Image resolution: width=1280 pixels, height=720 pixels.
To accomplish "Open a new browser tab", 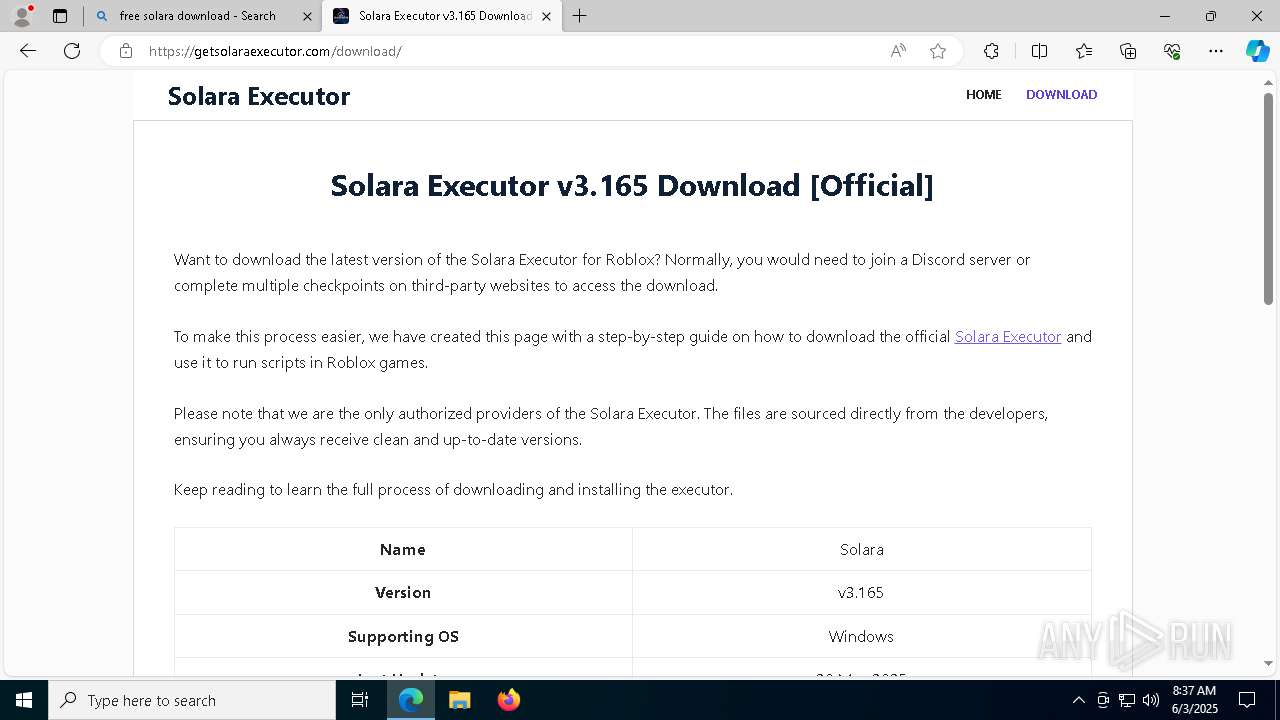I will (579, 16).
